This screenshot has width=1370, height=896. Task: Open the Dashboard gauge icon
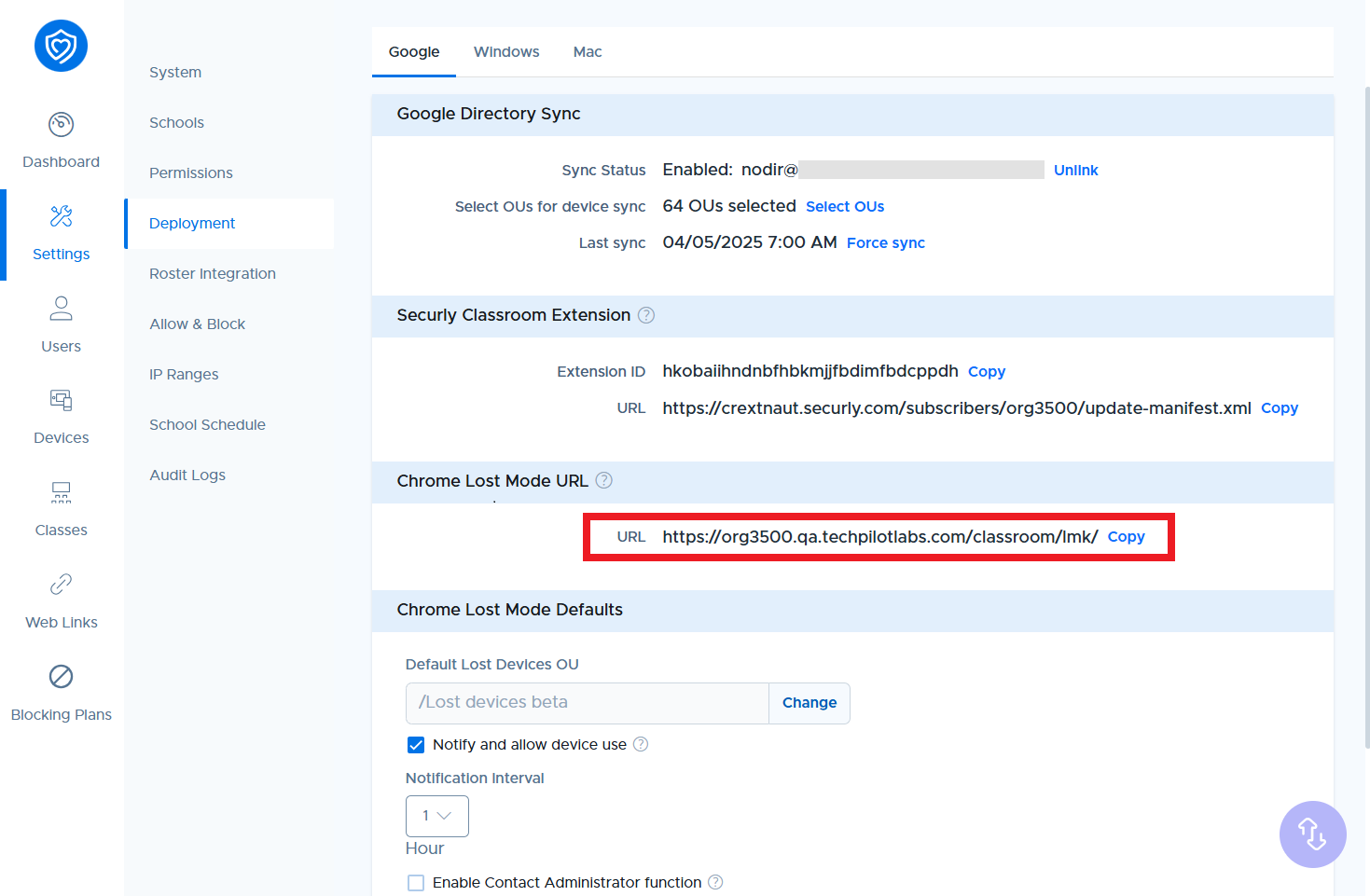[61, 124]
